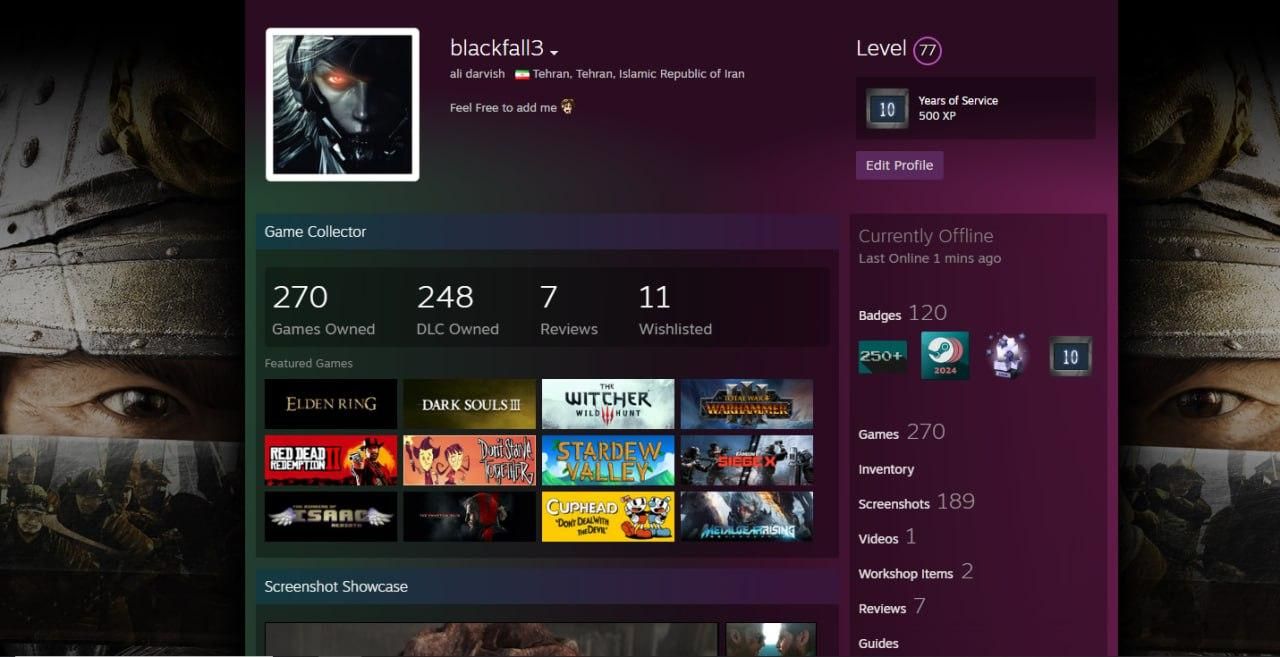
Task: Open Metal Gear Solid V Phantom Pain game
Action: pos(470,516)
